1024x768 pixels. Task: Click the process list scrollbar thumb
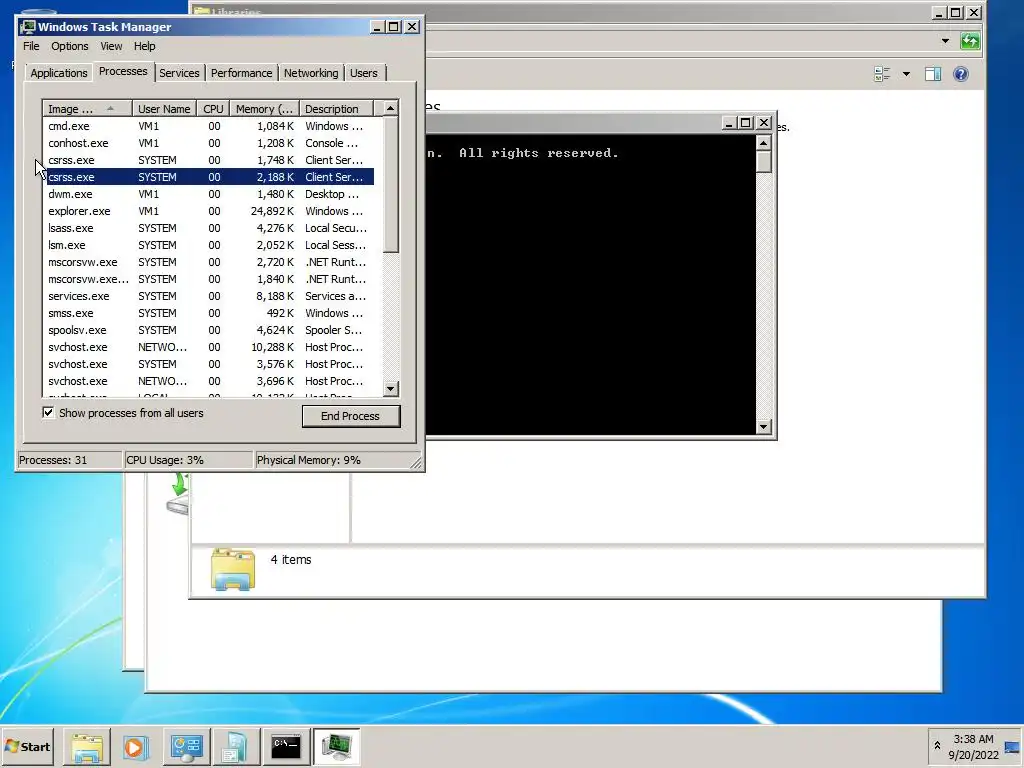coord(391,185)
